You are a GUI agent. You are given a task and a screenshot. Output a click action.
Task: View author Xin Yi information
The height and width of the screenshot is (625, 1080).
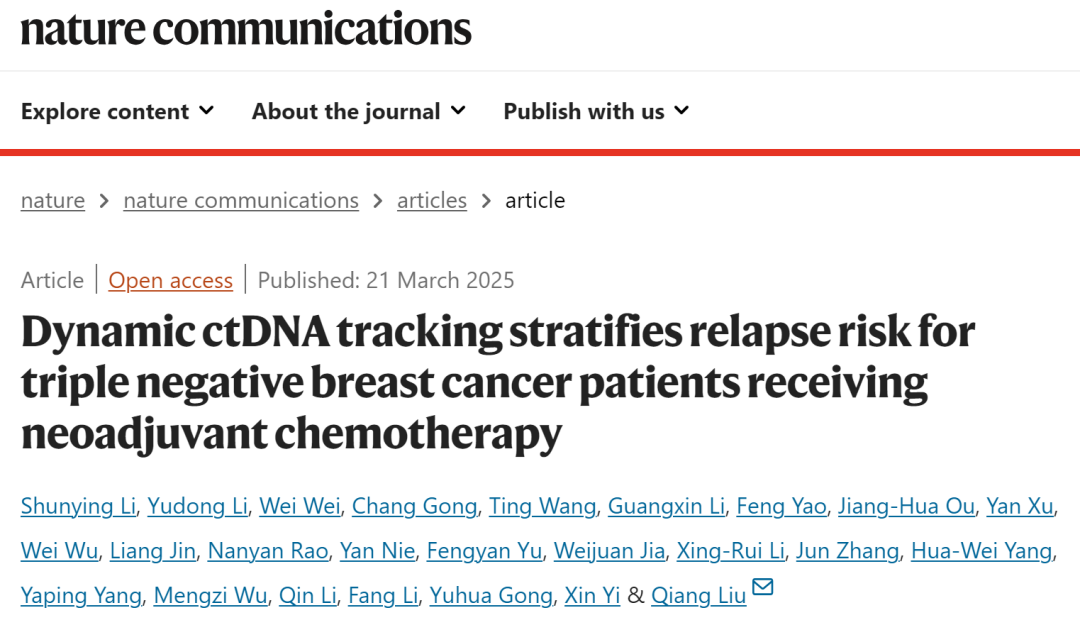pyautogui.click(x=592, y=596)
